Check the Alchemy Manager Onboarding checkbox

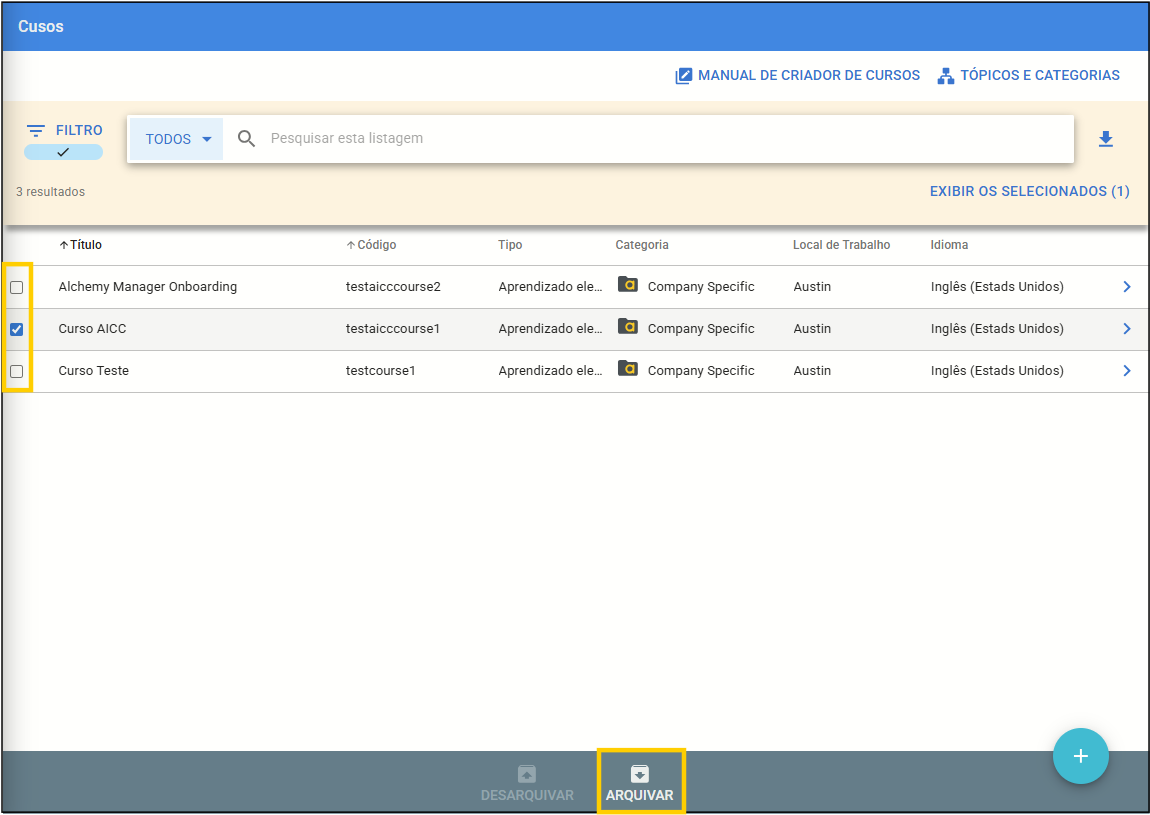17,287
